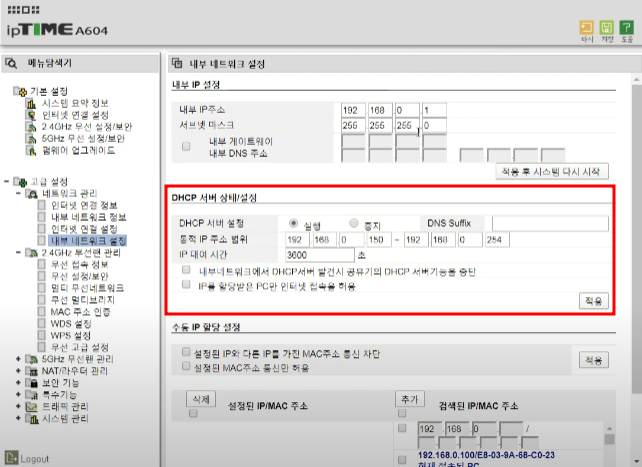This screenshot has width=642, height=467.
Task: Expand the 트래픽 관리 tree node
Action: coord(18,406)
